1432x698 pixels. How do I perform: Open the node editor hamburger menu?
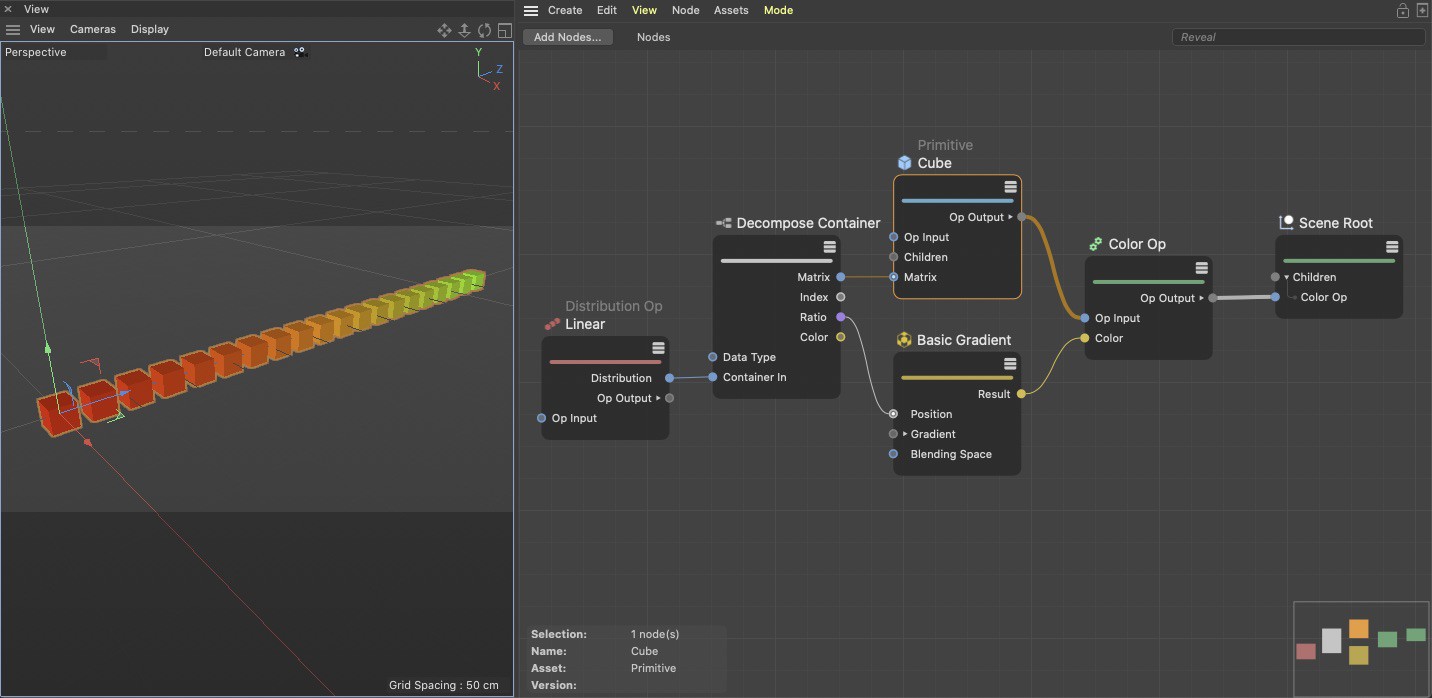(x=531, y=10)
